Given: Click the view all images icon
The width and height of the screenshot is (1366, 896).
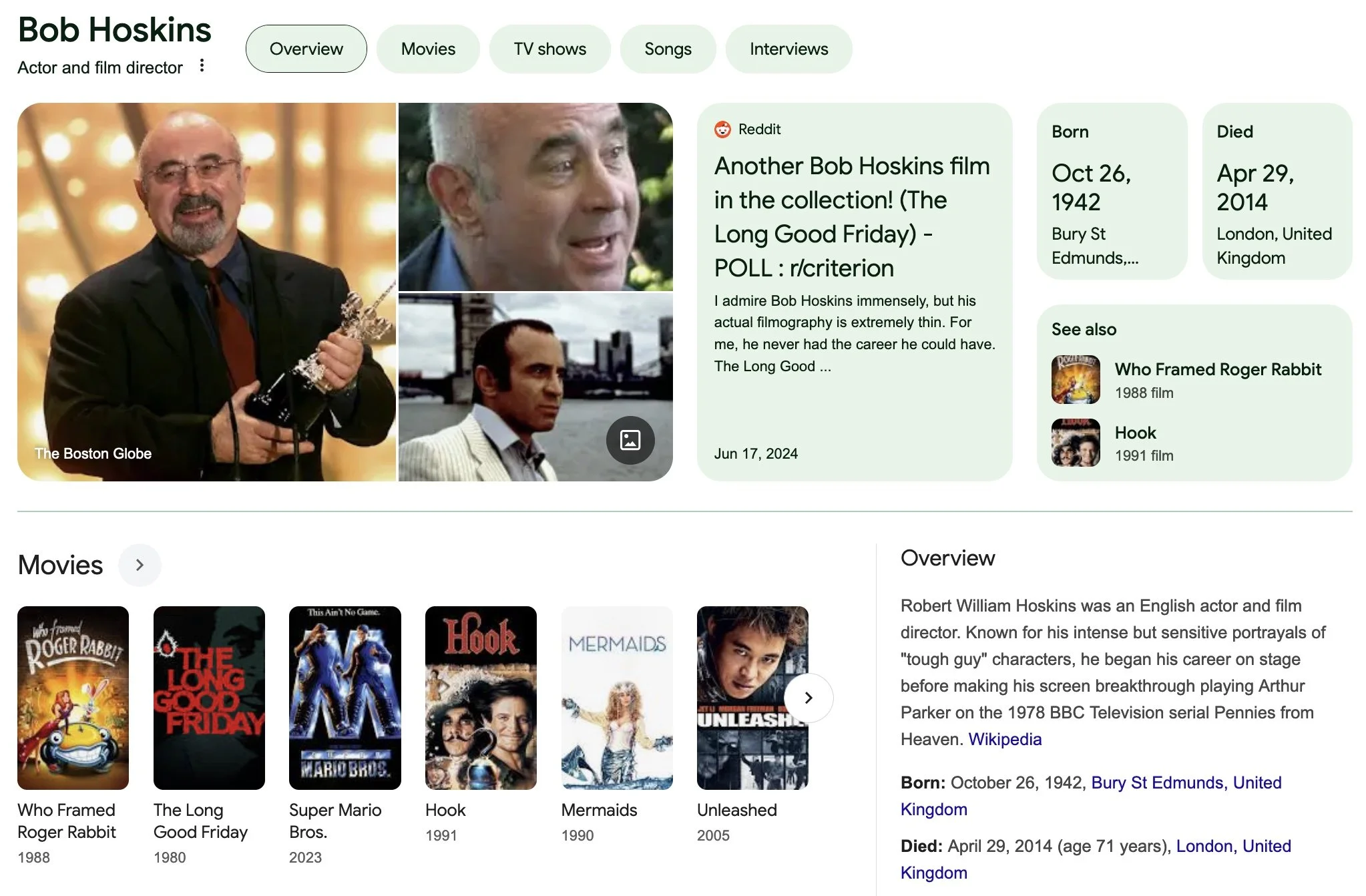Looking at the screenshot, I should (x=630, y=440).
